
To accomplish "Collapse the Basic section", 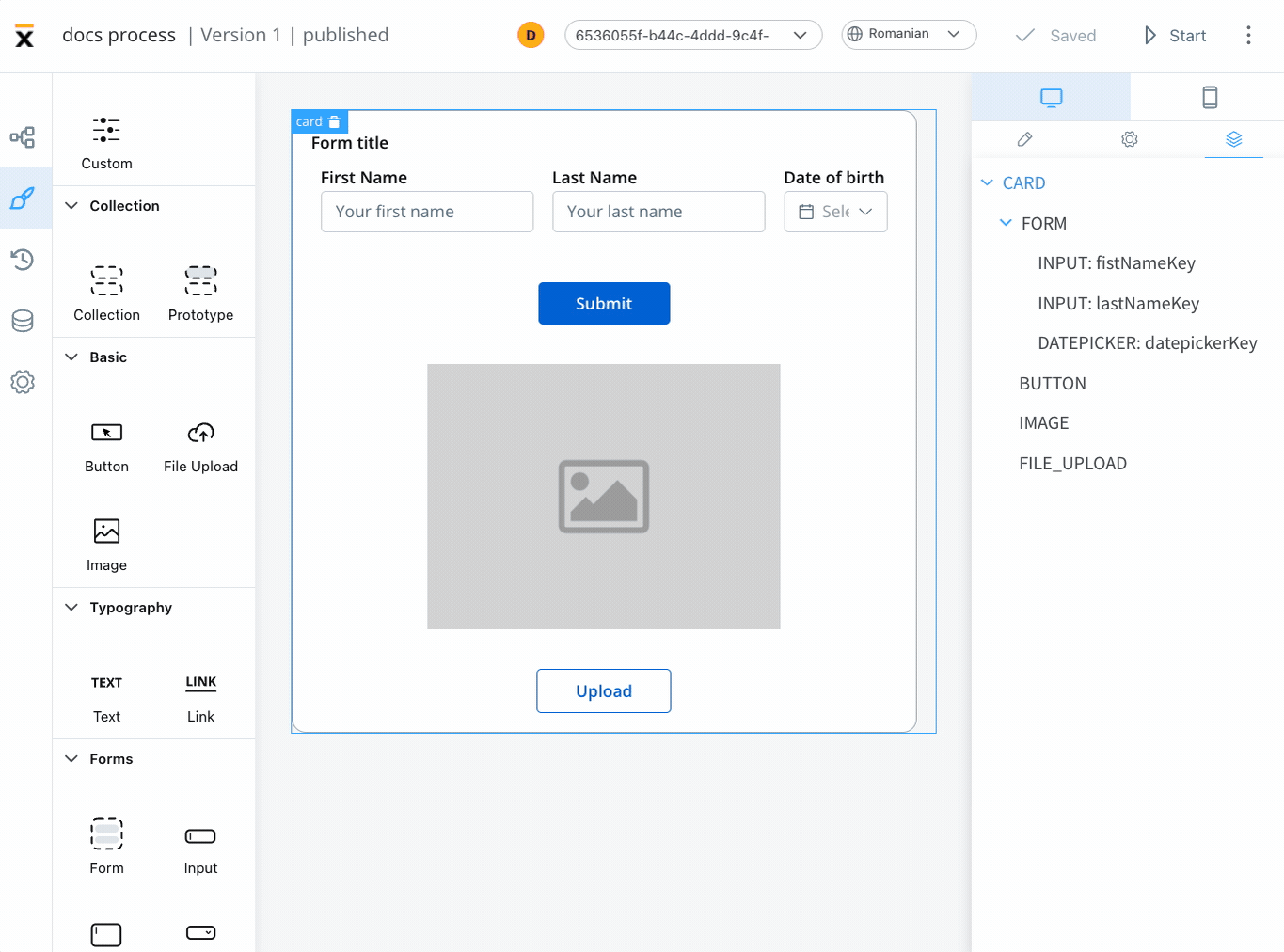I will tap(71, 357).
